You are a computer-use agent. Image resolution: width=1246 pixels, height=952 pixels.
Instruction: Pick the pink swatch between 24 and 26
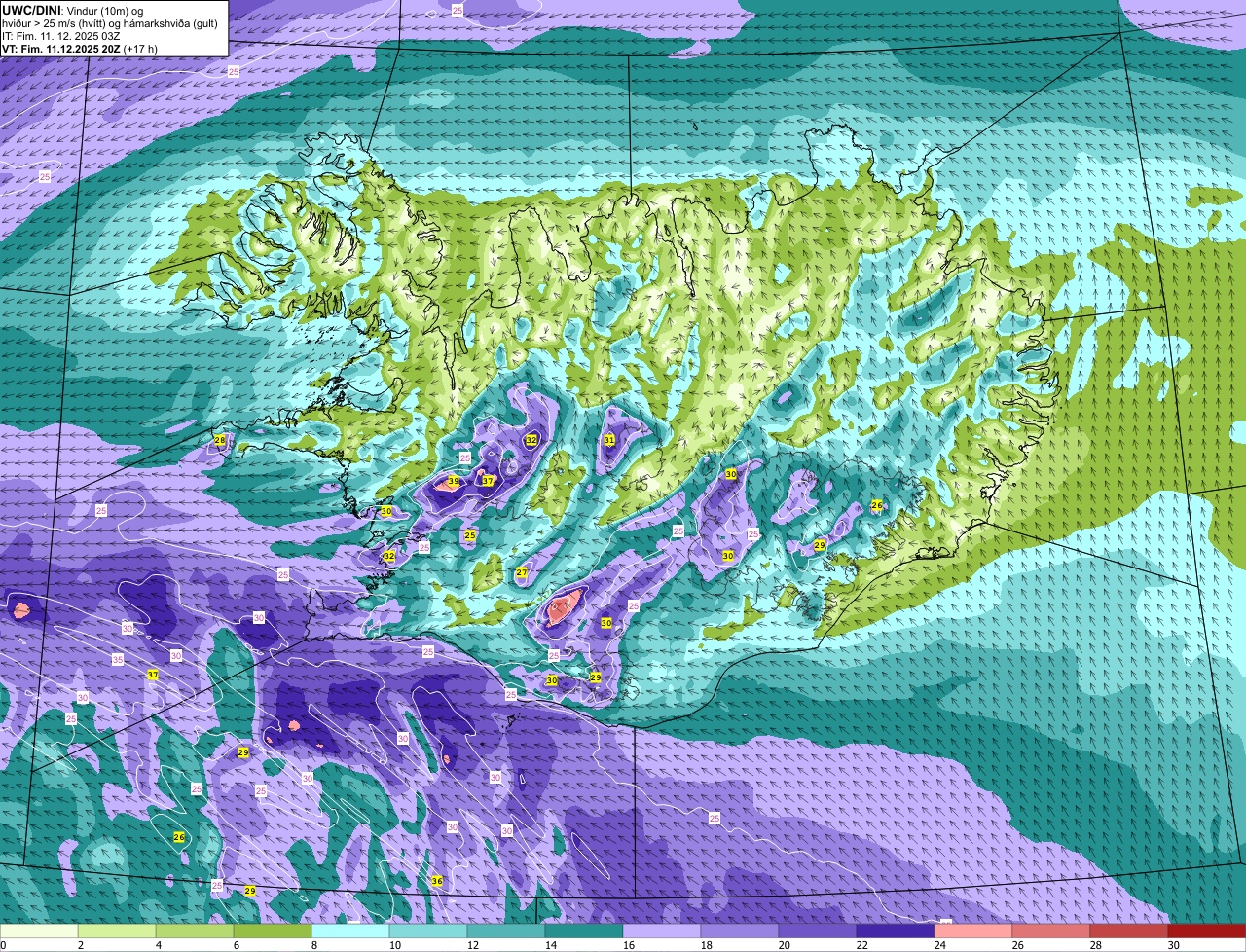pos(973,932)
